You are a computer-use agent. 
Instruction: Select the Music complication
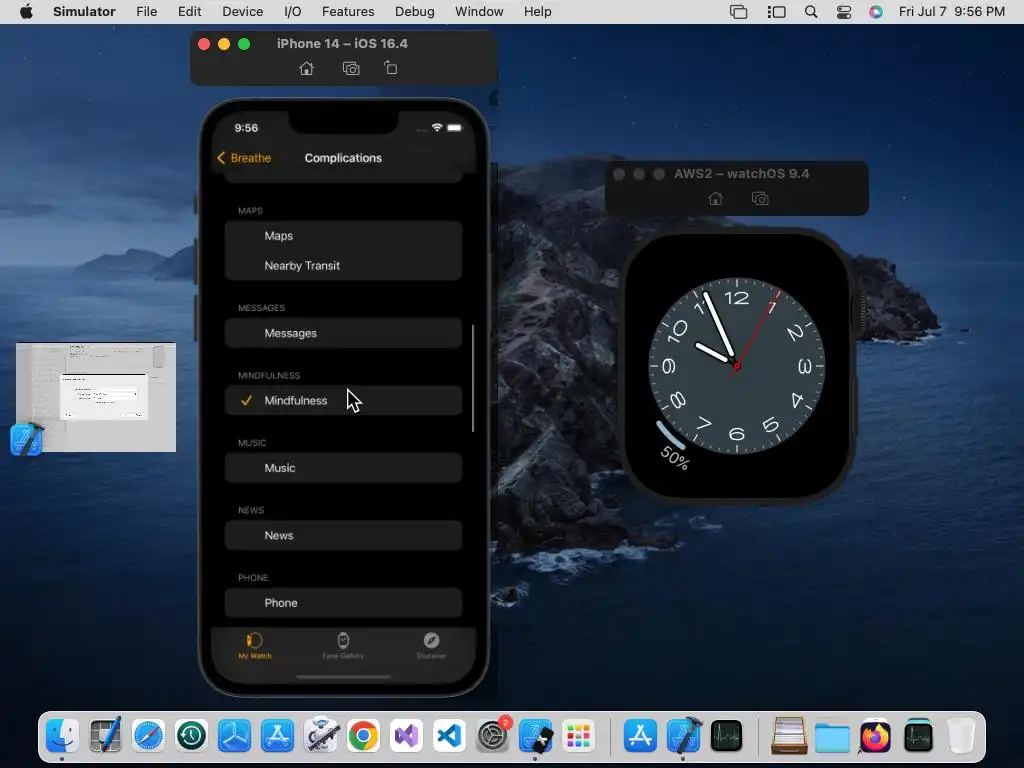point(344,468)
